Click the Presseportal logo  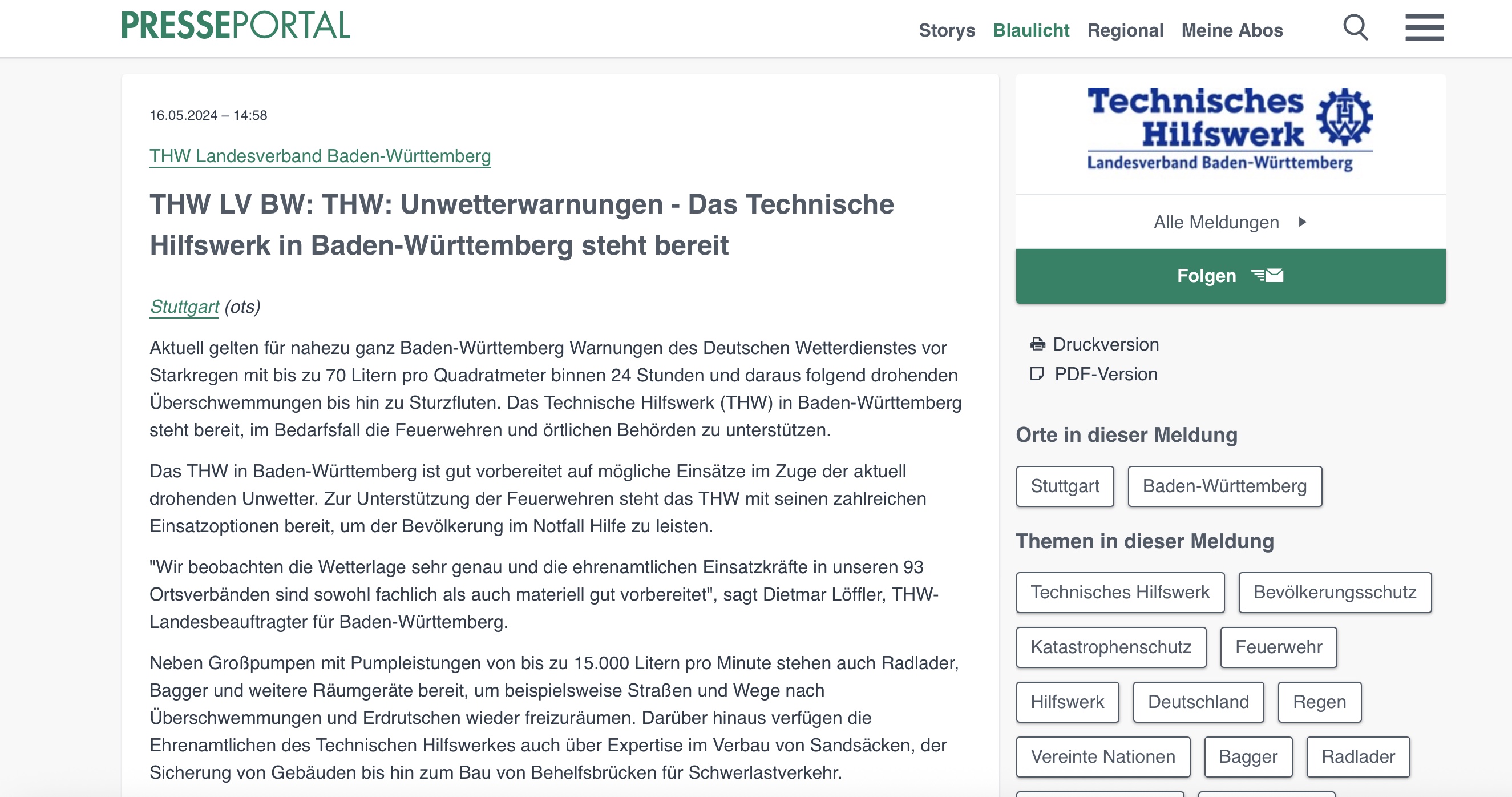point(236,26)
